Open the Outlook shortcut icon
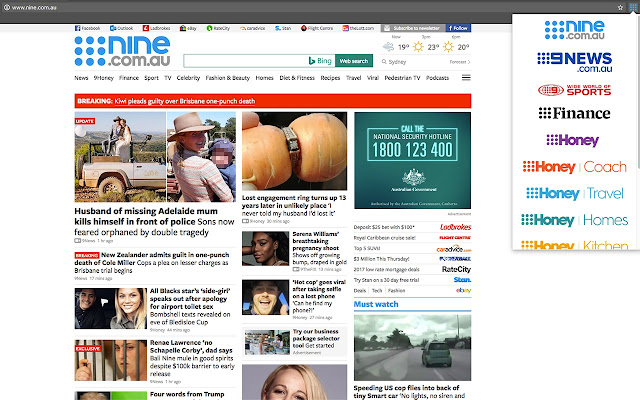The height and width of the screenshot is (400, 640). [113, 28]
